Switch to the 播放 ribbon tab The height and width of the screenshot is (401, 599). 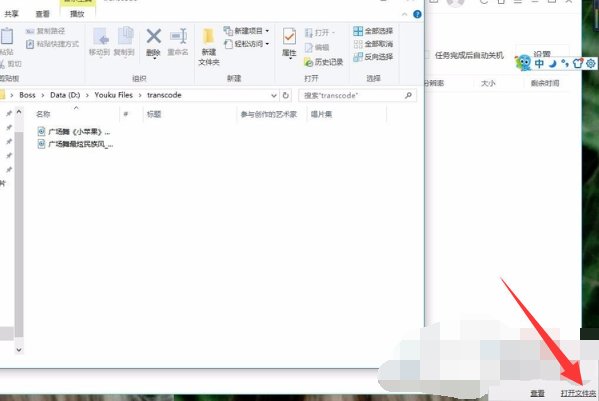pos(77,14)
